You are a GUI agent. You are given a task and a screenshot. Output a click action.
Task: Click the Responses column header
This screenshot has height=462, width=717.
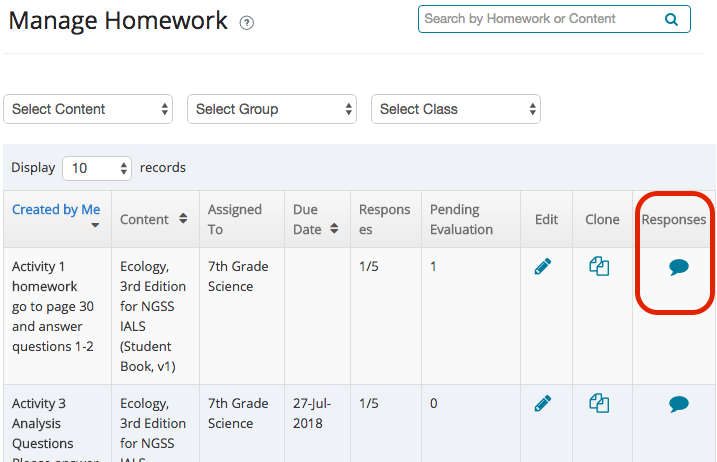(674, 219)
